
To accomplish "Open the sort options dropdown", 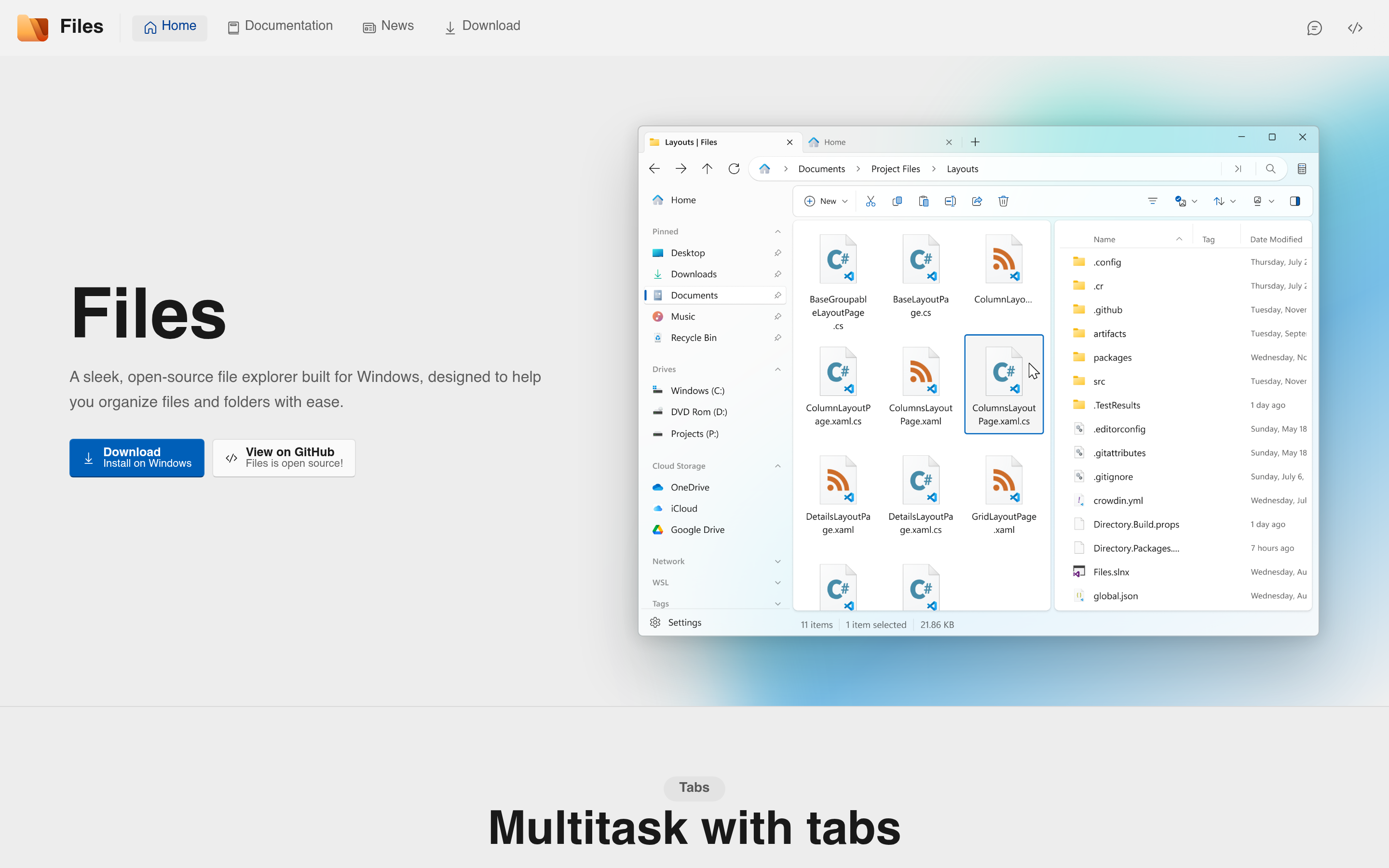I will pyautogui.click(x=1224, y=201).
